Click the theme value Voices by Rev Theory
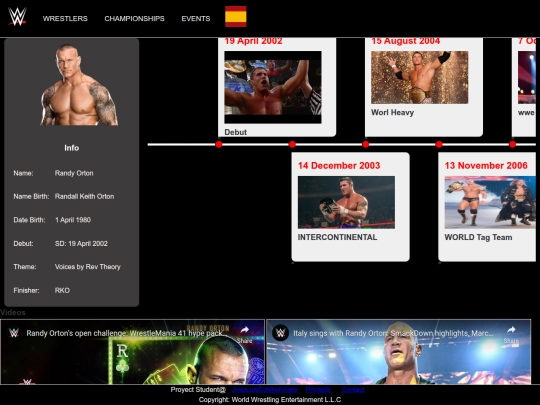540x405 pixels. [88, 267]
